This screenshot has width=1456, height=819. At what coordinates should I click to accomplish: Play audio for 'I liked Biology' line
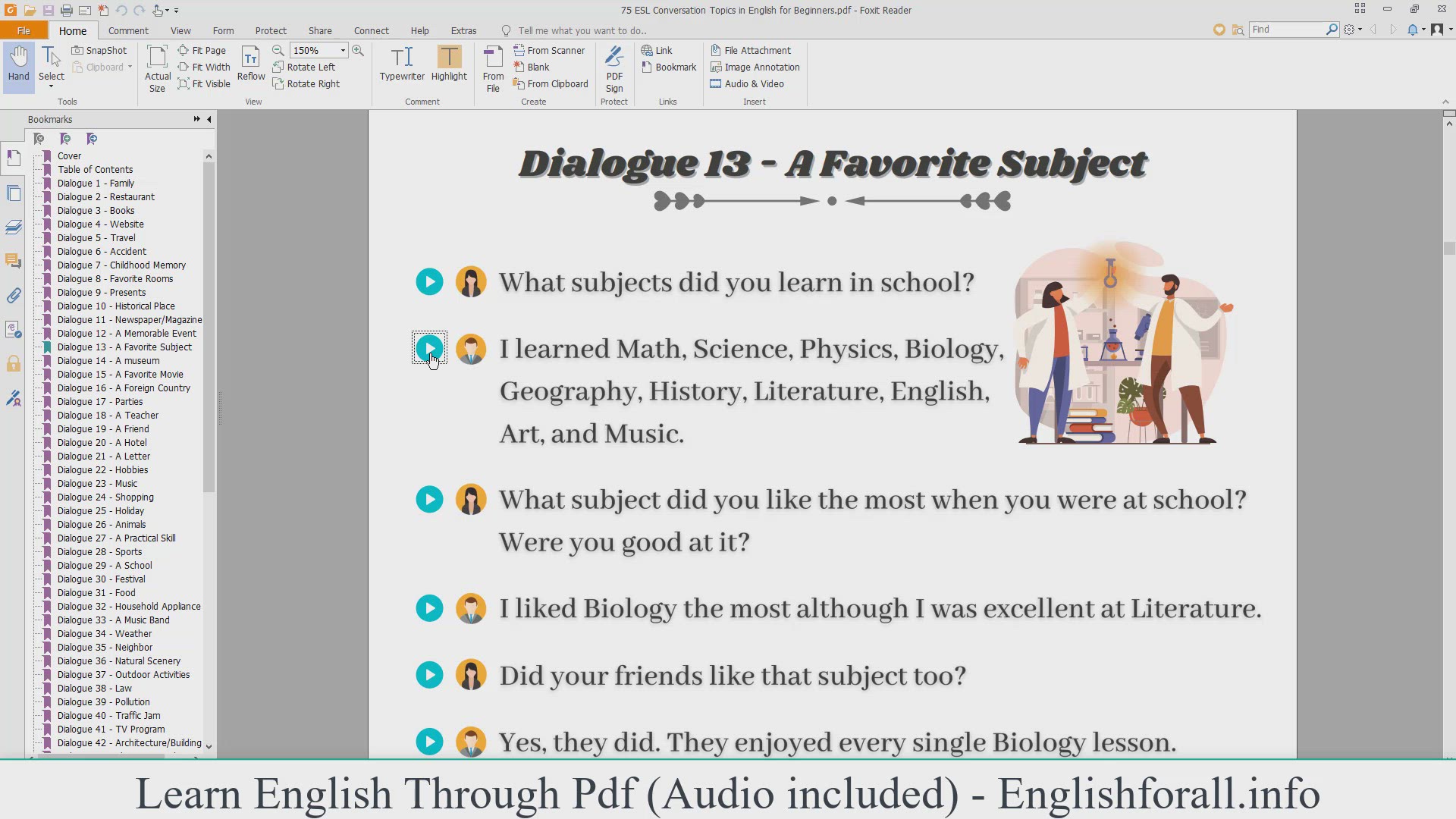(429, 608)
